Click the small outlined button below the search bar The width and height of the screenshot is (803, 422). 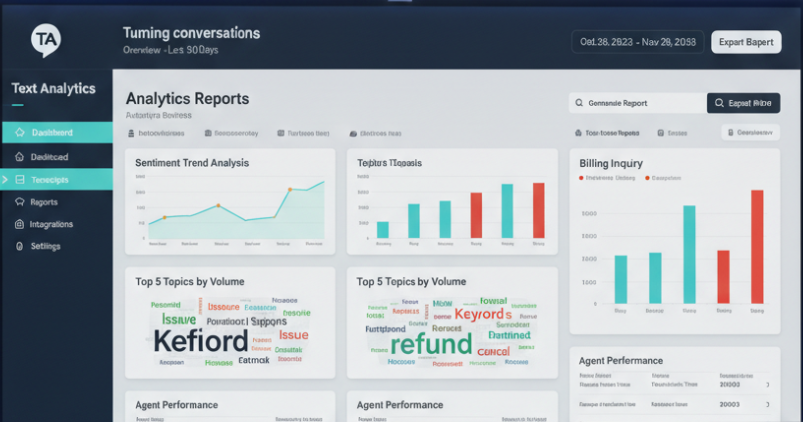click(750, 132)
